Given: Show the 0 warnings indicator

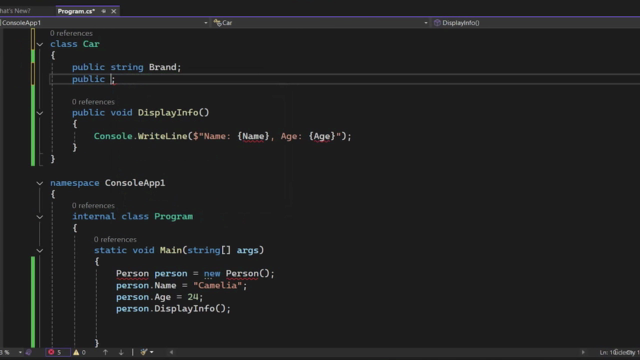Looking at the screenshot, I should (80, 352).
